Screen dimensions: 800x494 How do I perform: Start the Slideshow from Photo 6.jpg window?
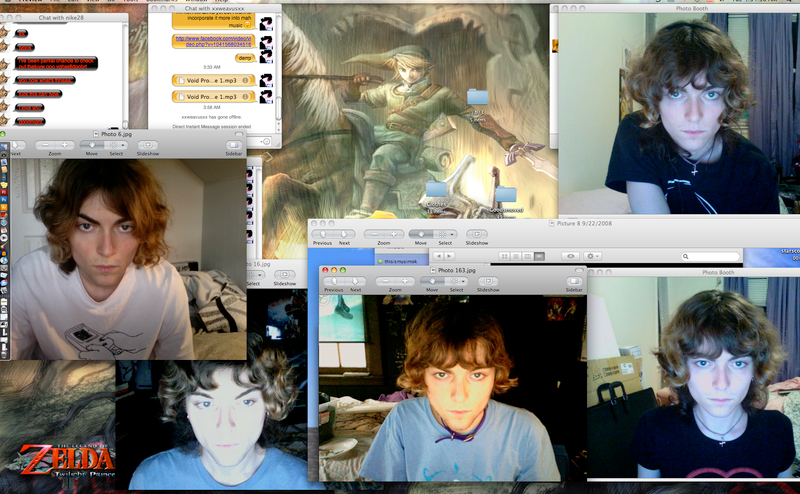click(147, 145)
